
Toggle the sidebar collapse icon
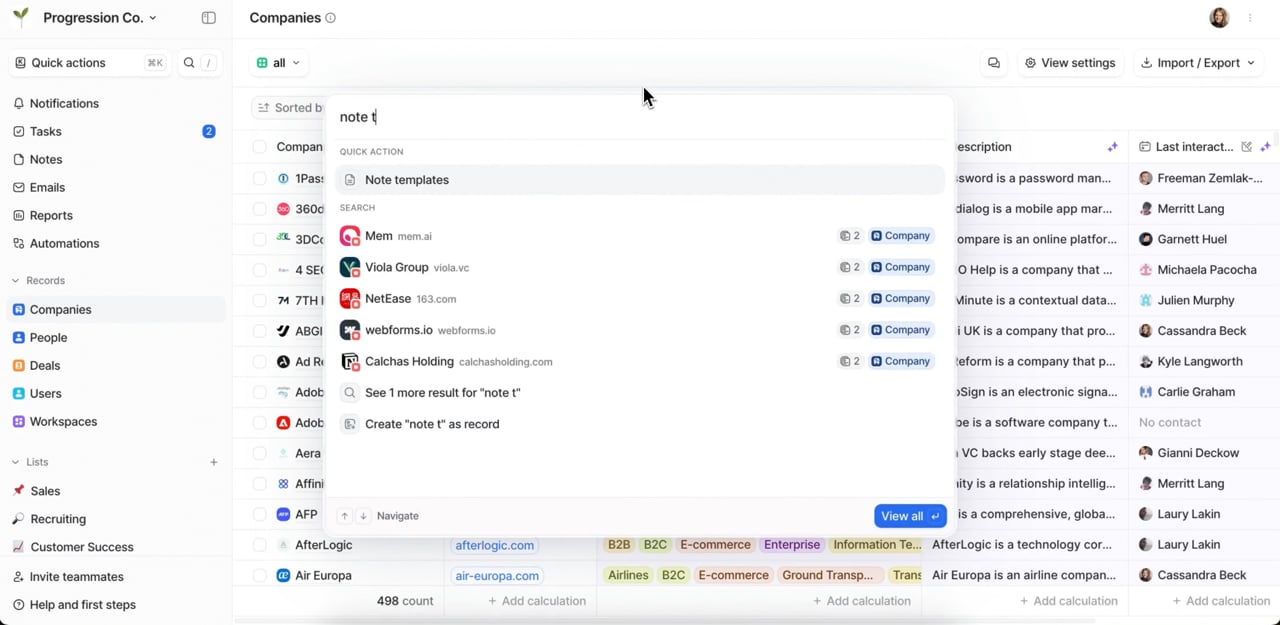click(208, 18)
